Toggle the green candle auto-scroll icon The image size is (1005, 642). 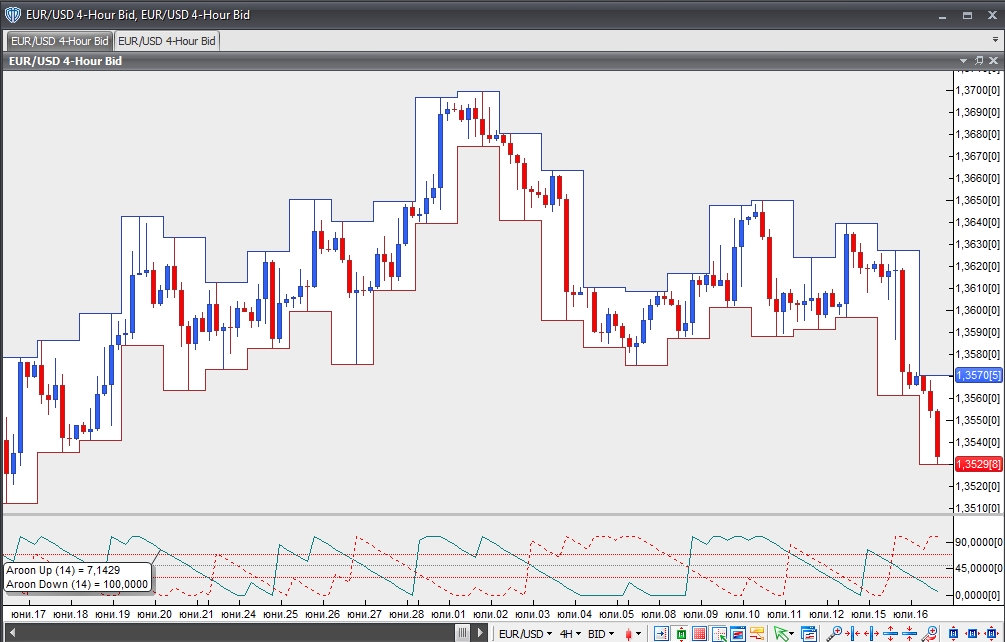click(x=680, y=633)
